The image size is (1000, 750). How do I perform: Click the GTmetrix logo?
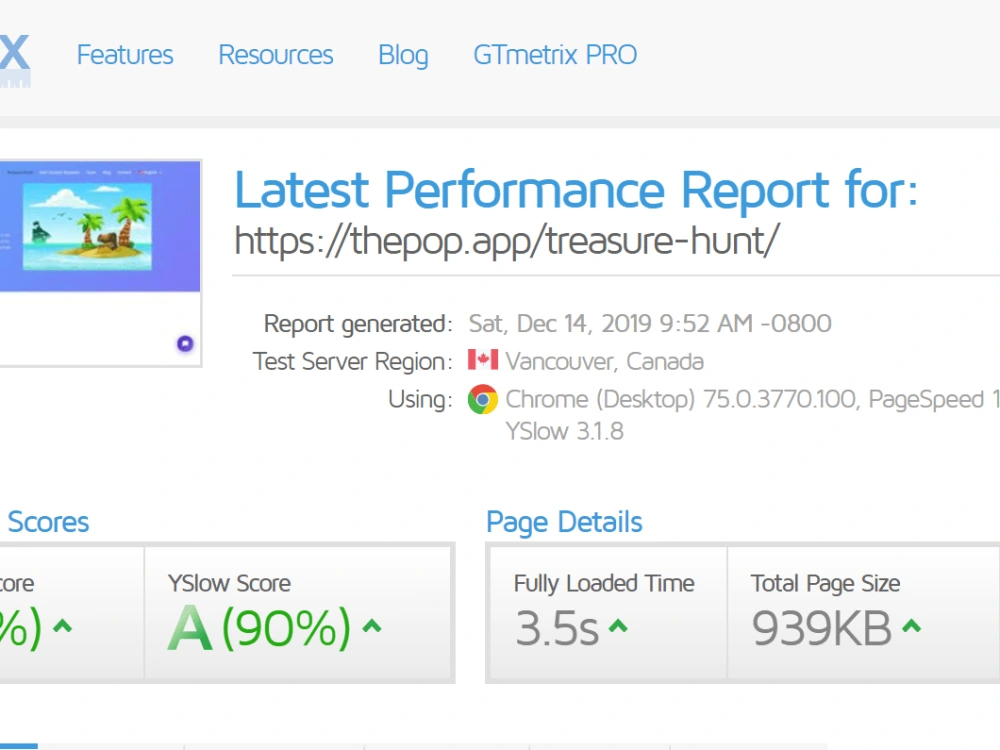coord(15,59)
